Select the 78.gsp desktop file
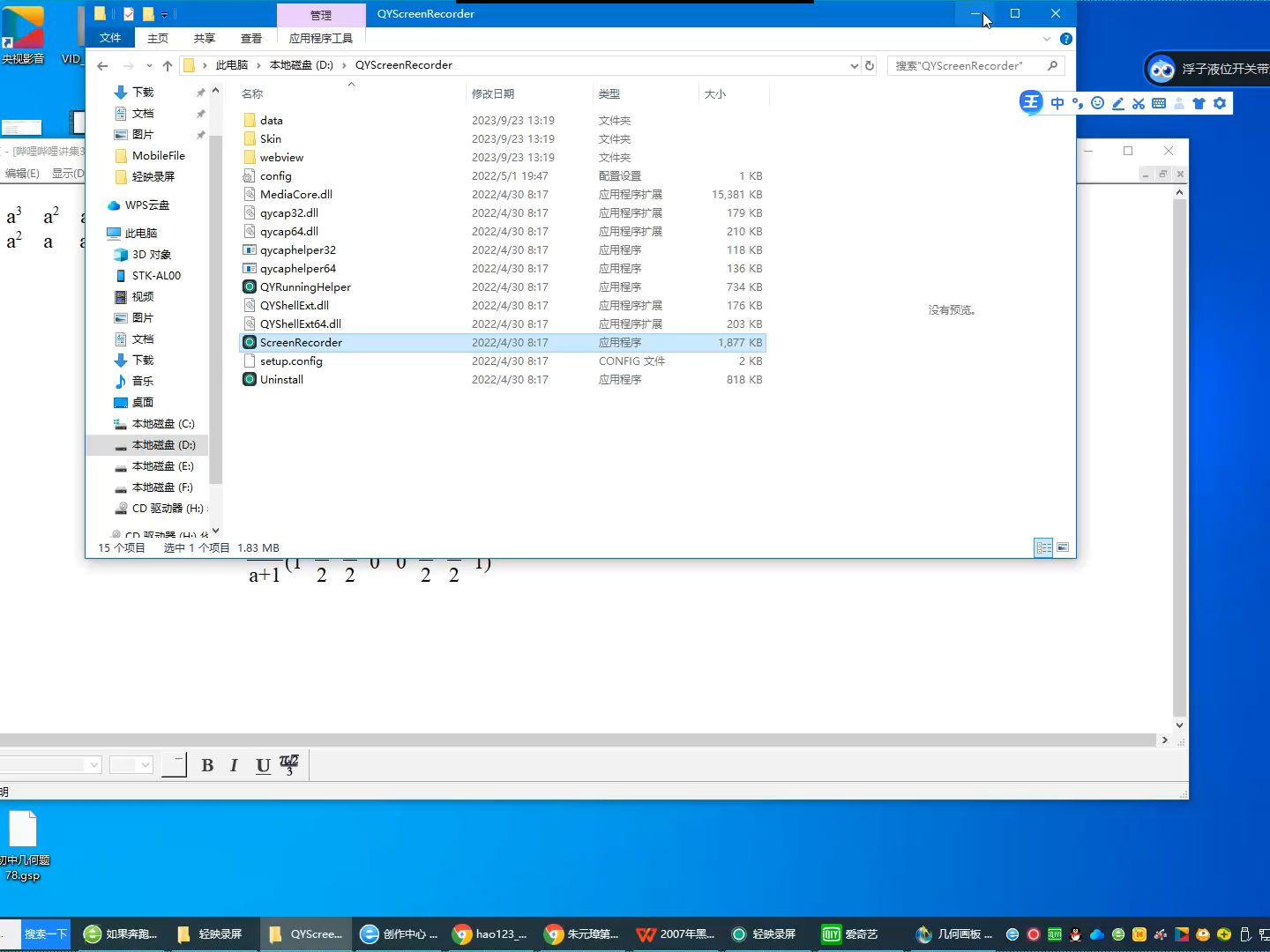The width and height of the screenshot is (1270, 952). [23, 846]
